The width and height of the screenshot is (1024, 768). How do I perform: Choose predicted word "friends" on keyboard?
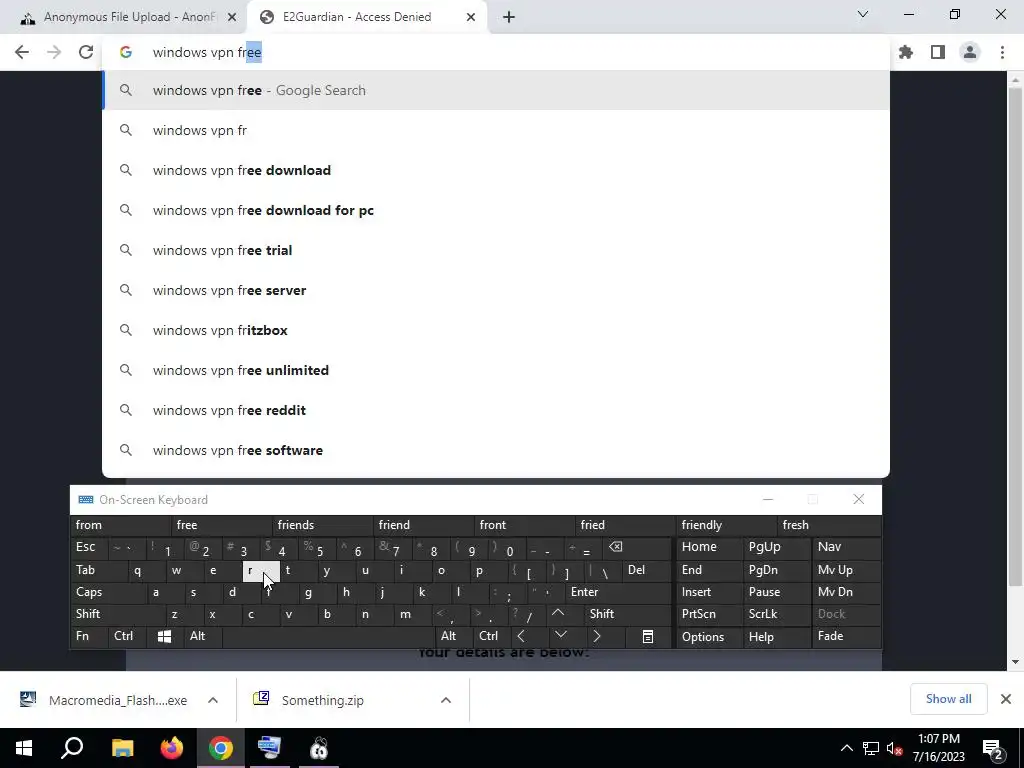pyautogui.click(x=322, y=525)
